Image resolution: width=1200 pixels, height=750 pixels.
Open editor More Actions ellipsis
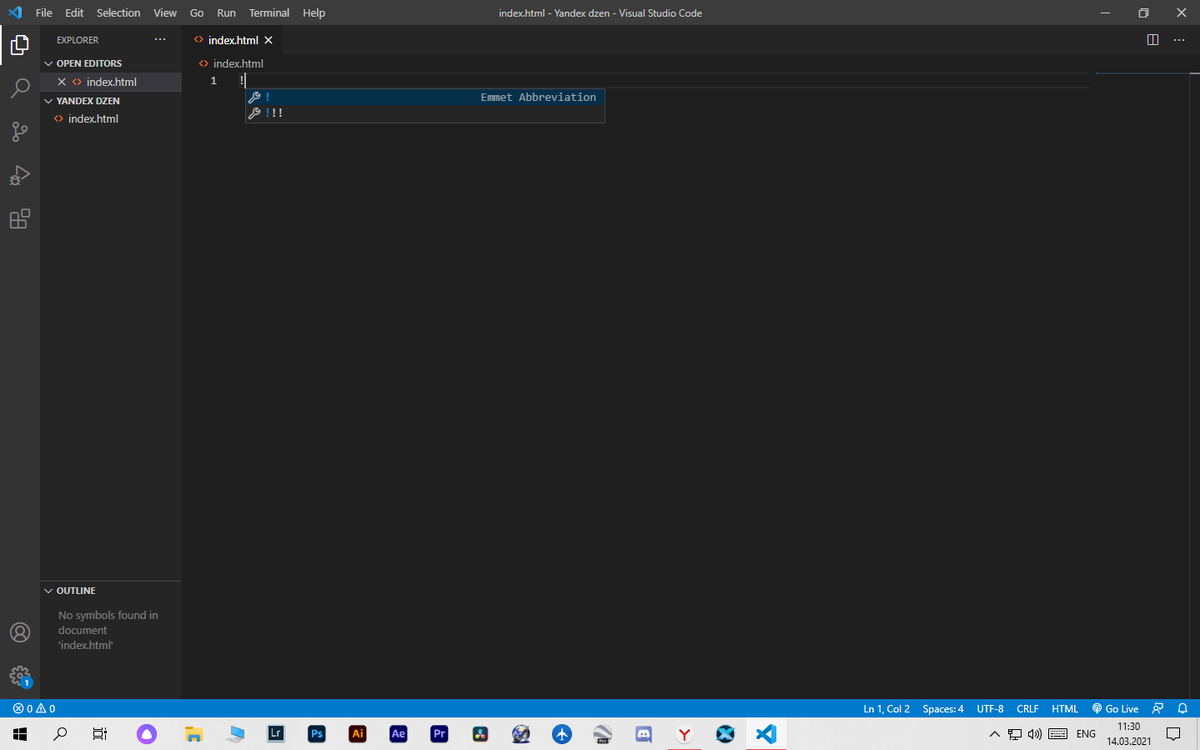tap(1178, 40)
